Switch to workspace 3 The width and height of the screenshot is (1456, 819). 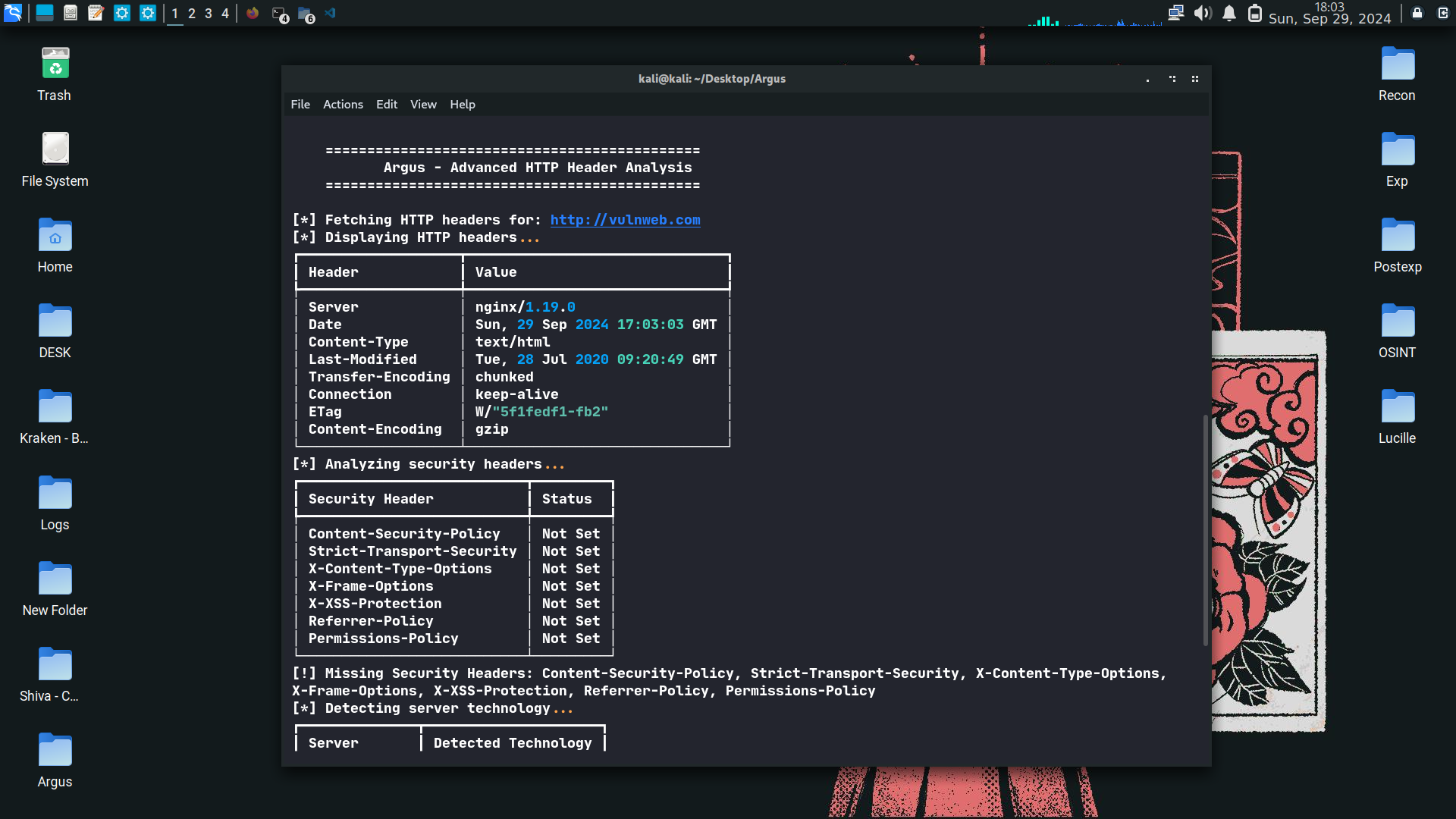coord(209,14)
